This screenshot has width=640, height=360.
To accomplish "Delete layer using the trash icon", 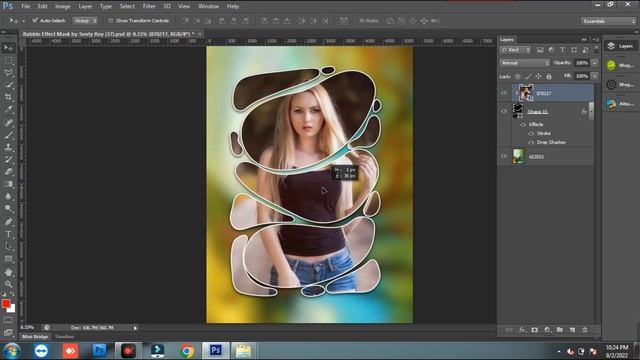I will coord(584,330).
